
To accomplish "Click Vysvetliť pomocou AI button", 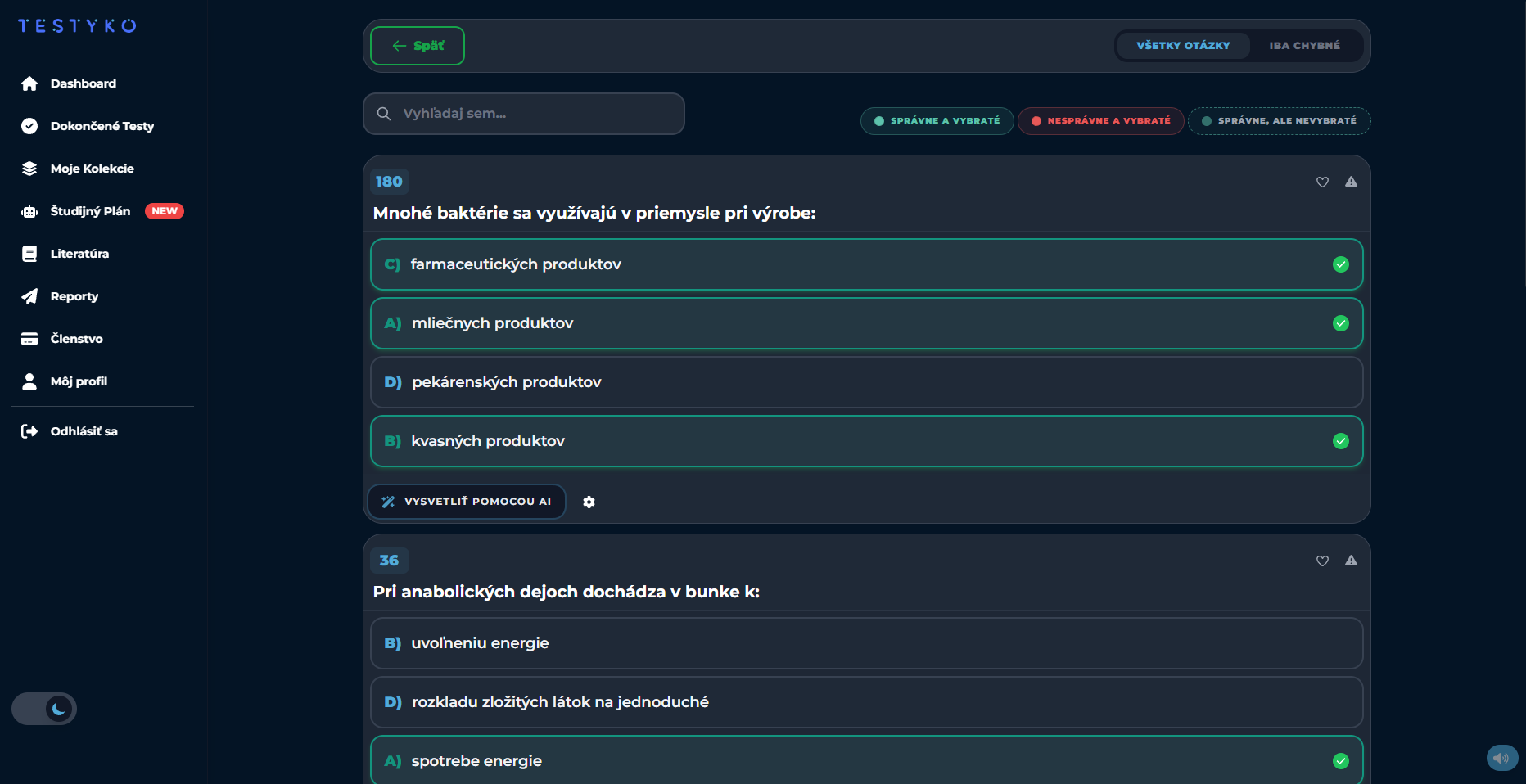I will coord(467,502).
